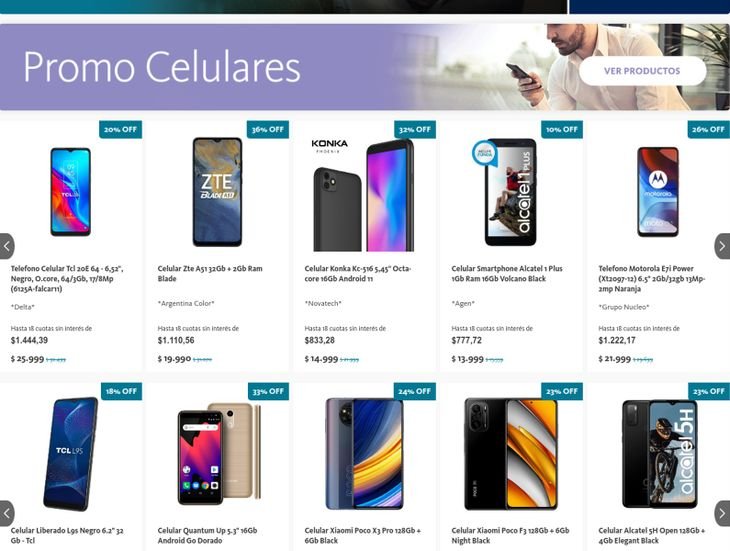This screenshot has height=551, width=730.
Task: Select the Konka Phoenix phone image
Action: tap(363, 195)
